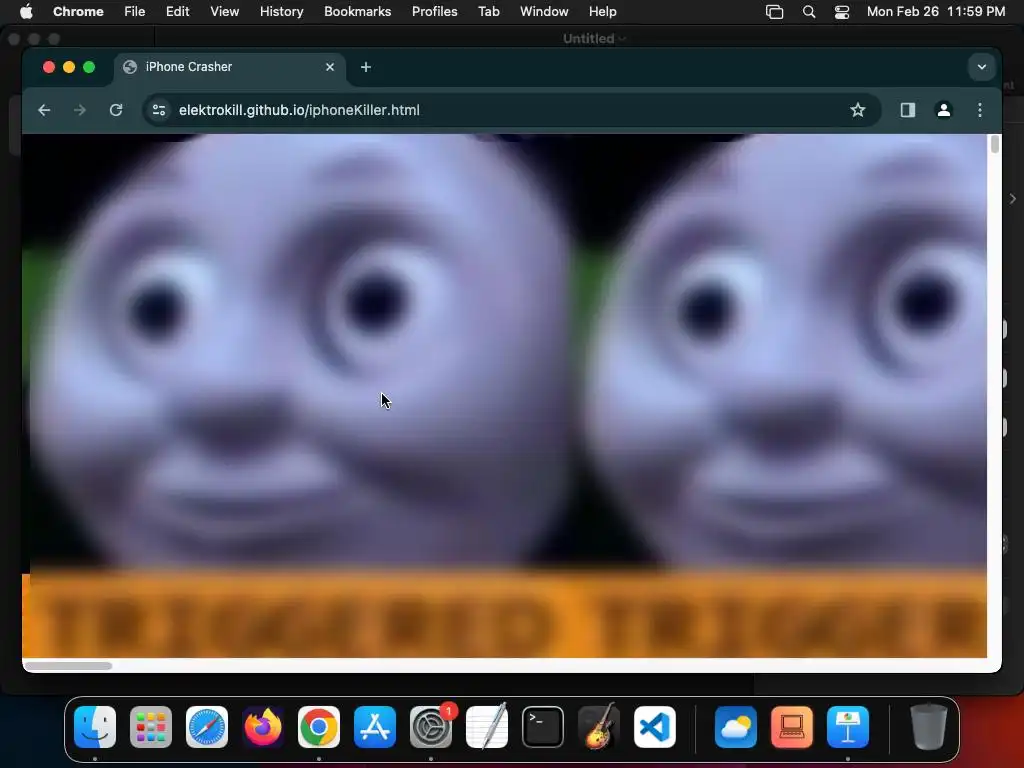Click the date and time clock
This screenshot has height=768, width=1024.
[x=936, y=12]
